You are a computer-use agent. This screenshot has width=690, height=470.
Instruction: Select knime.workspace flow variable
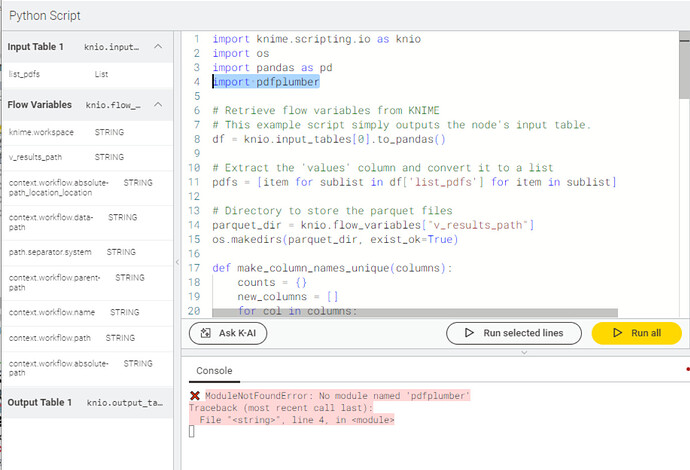tap(88, 132)
